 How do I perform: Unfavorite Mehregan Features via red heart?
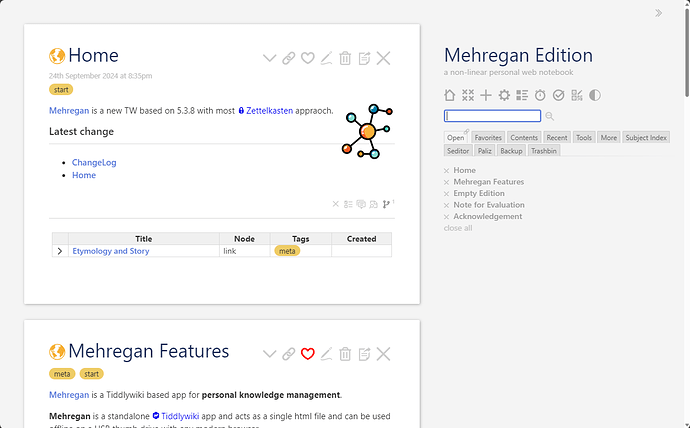[x=308, y=354]
